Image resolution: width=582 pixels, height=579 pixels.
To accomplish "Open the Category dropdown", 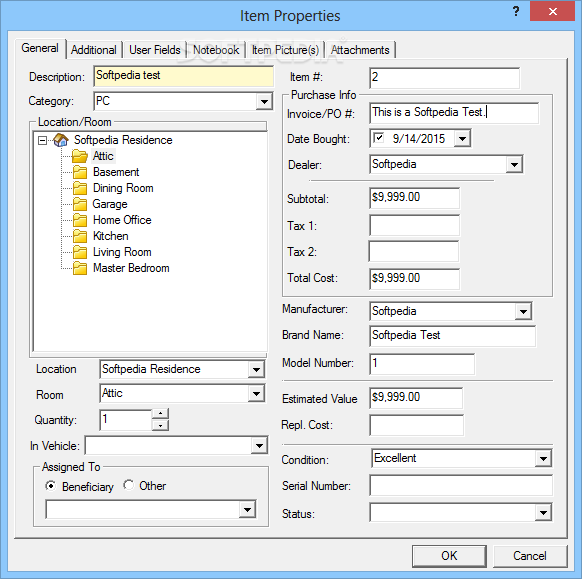I will tap(264, 101).
